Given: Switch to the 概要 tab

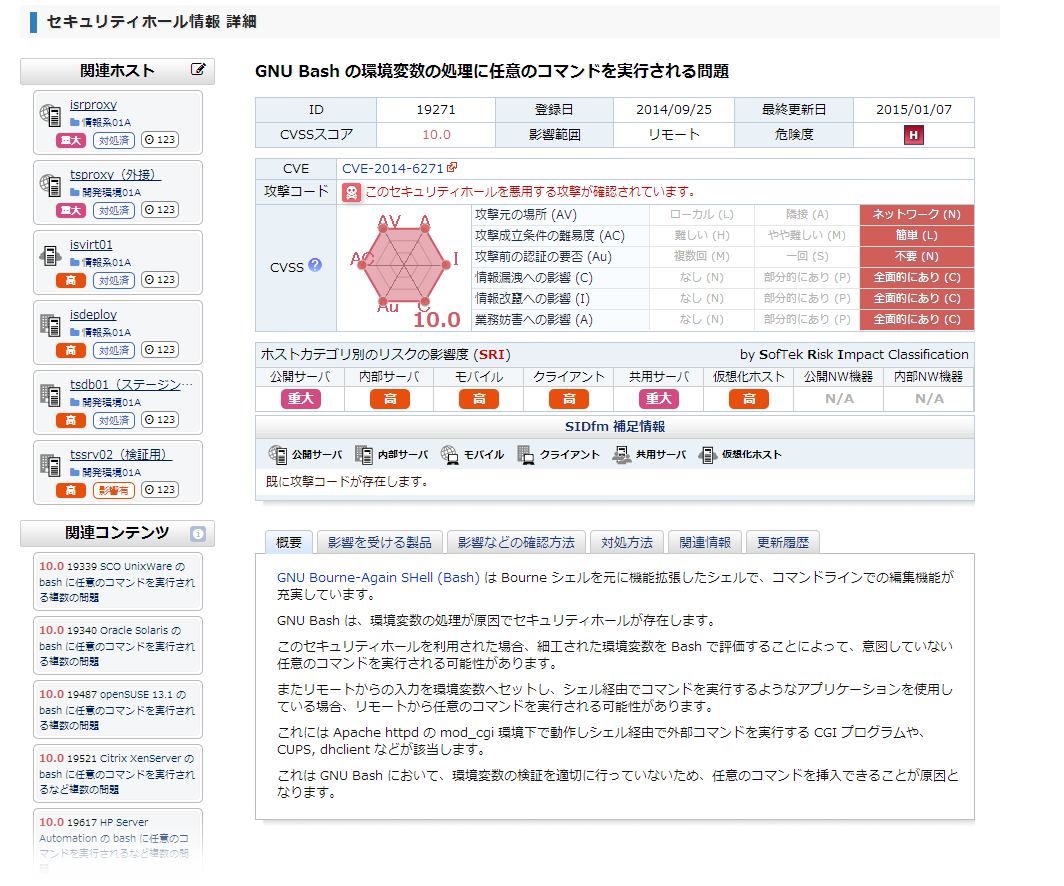Looking at the screenshot, I should [289, 542].
